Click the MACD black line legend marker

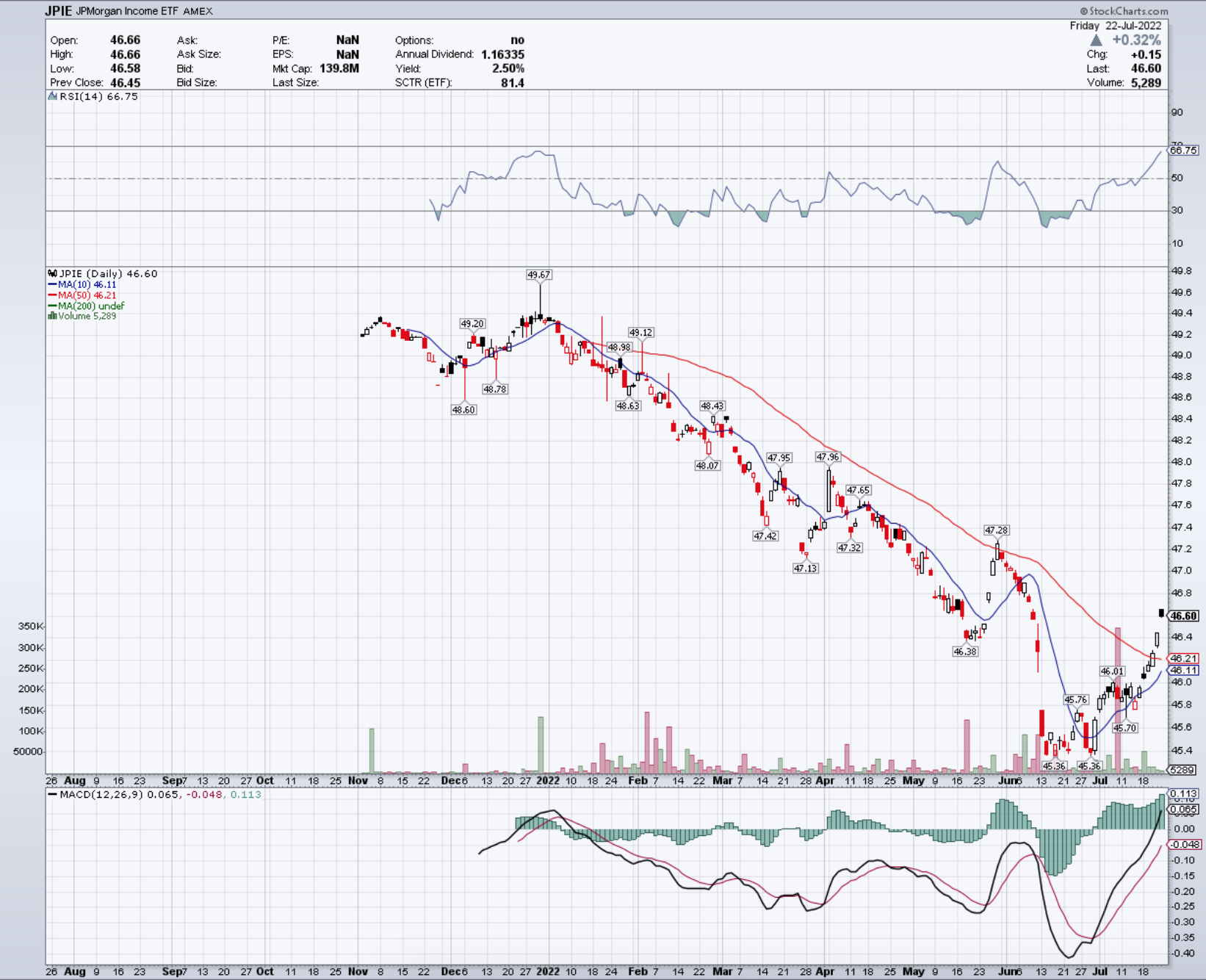[52, 794]
